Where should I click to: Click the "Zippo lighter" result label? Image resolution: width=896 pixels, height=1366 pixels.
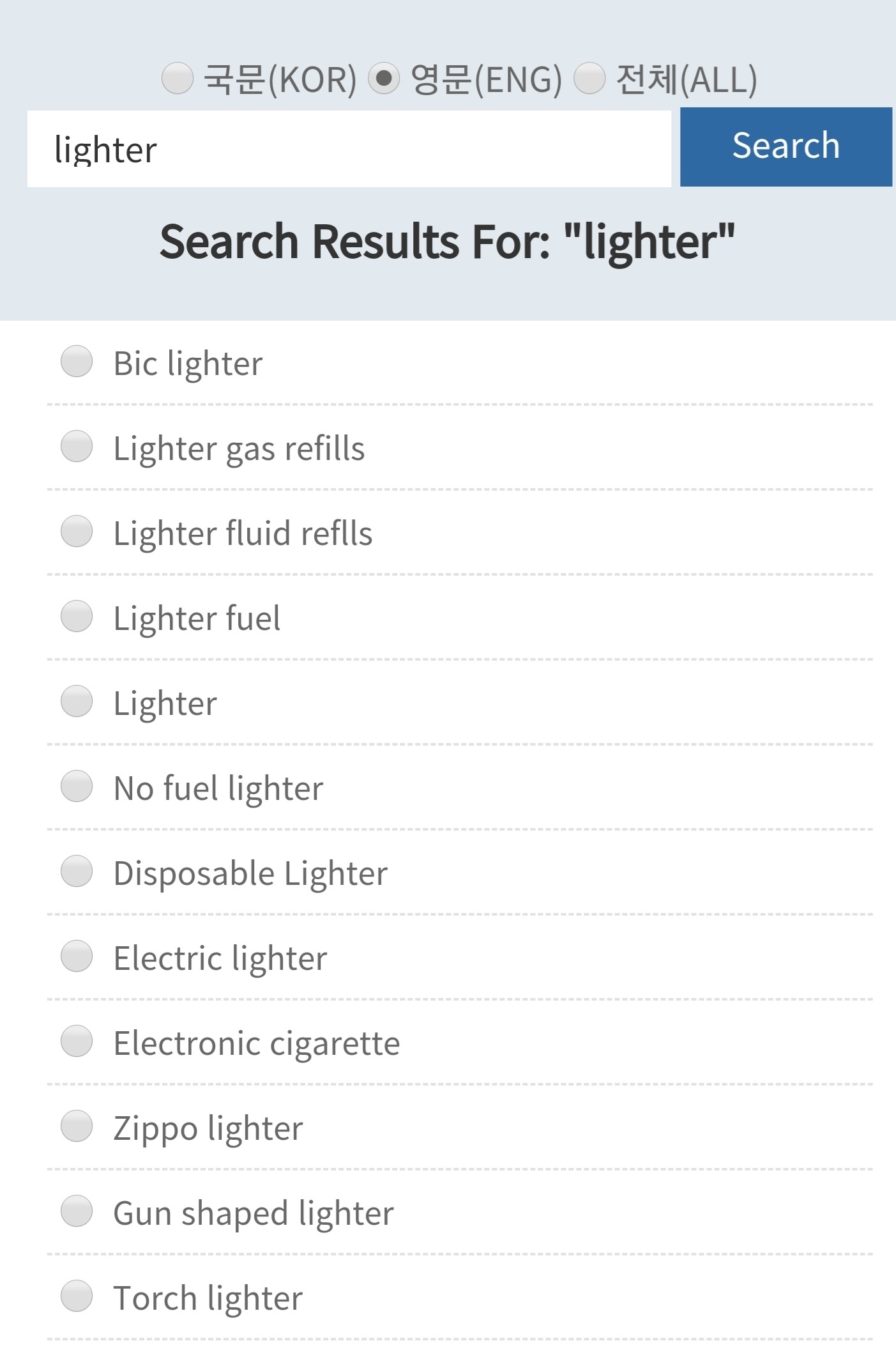point(208,1128)
